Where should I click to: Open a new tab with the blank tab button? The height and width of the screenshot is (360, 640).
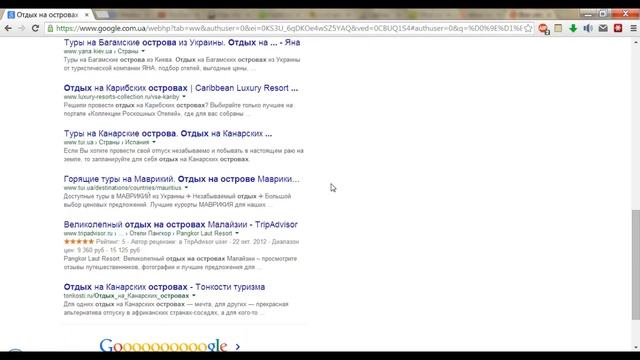tap(102, 15)
